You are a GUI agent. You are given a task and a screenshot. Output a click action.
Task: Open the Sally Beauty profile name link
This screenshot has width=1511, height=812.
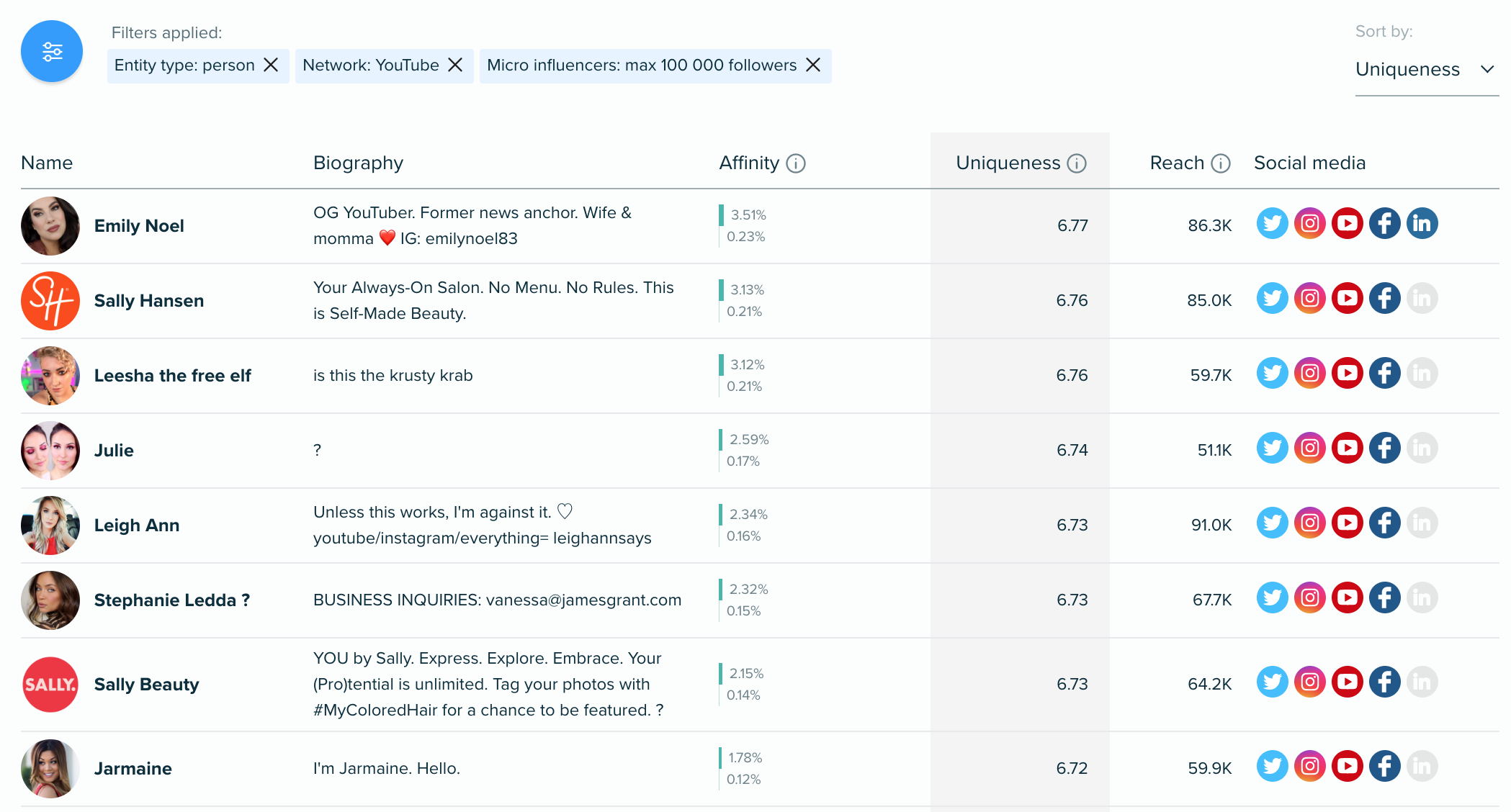pyautogui.click(x=147, y=685)
